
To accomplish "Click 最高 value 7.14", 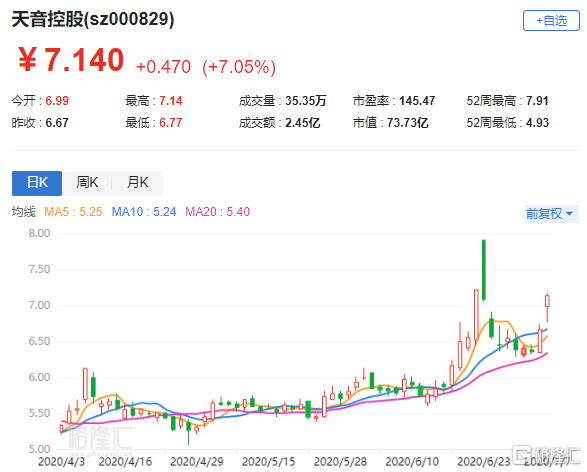I will 171,101.
